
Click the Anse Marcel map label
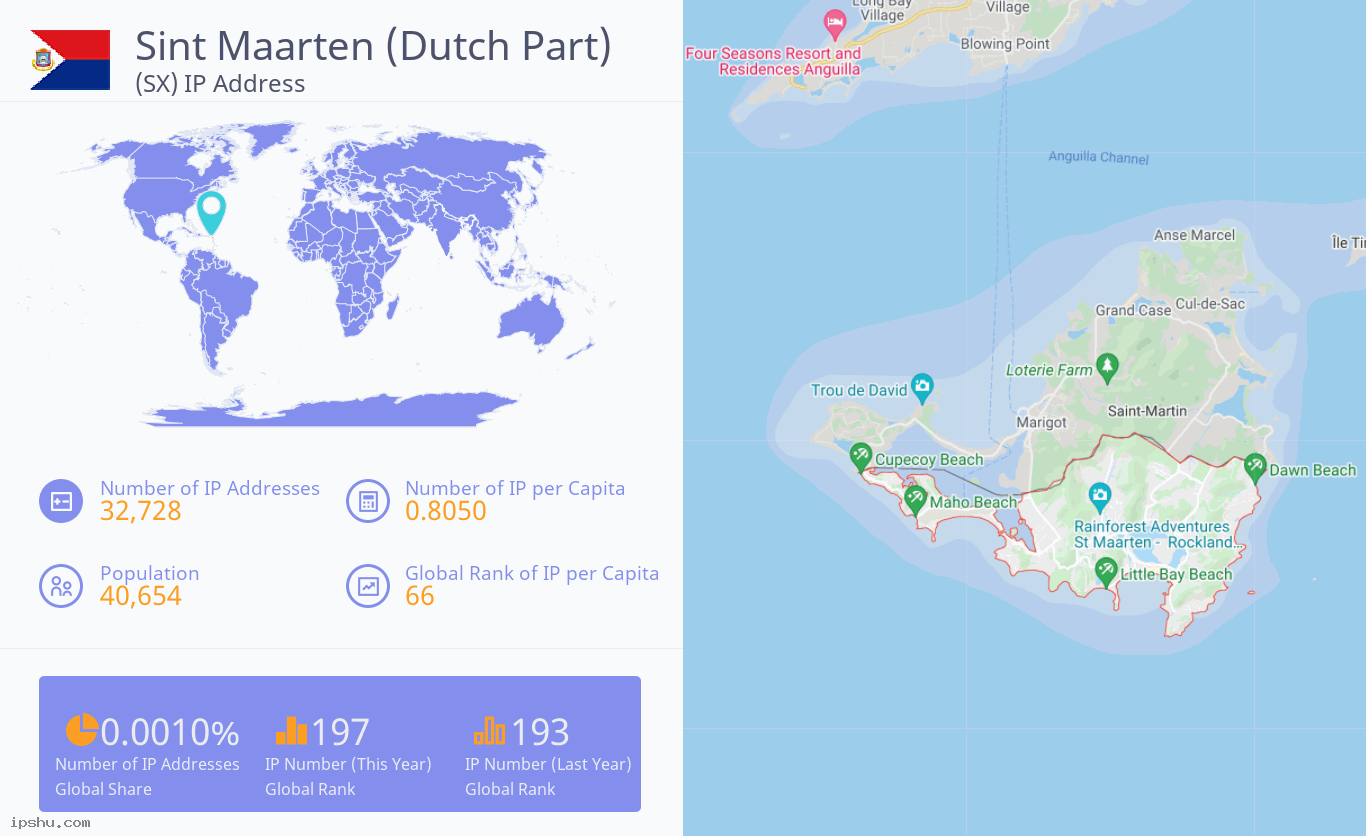pyautogui.click(x=1194, y=235)
